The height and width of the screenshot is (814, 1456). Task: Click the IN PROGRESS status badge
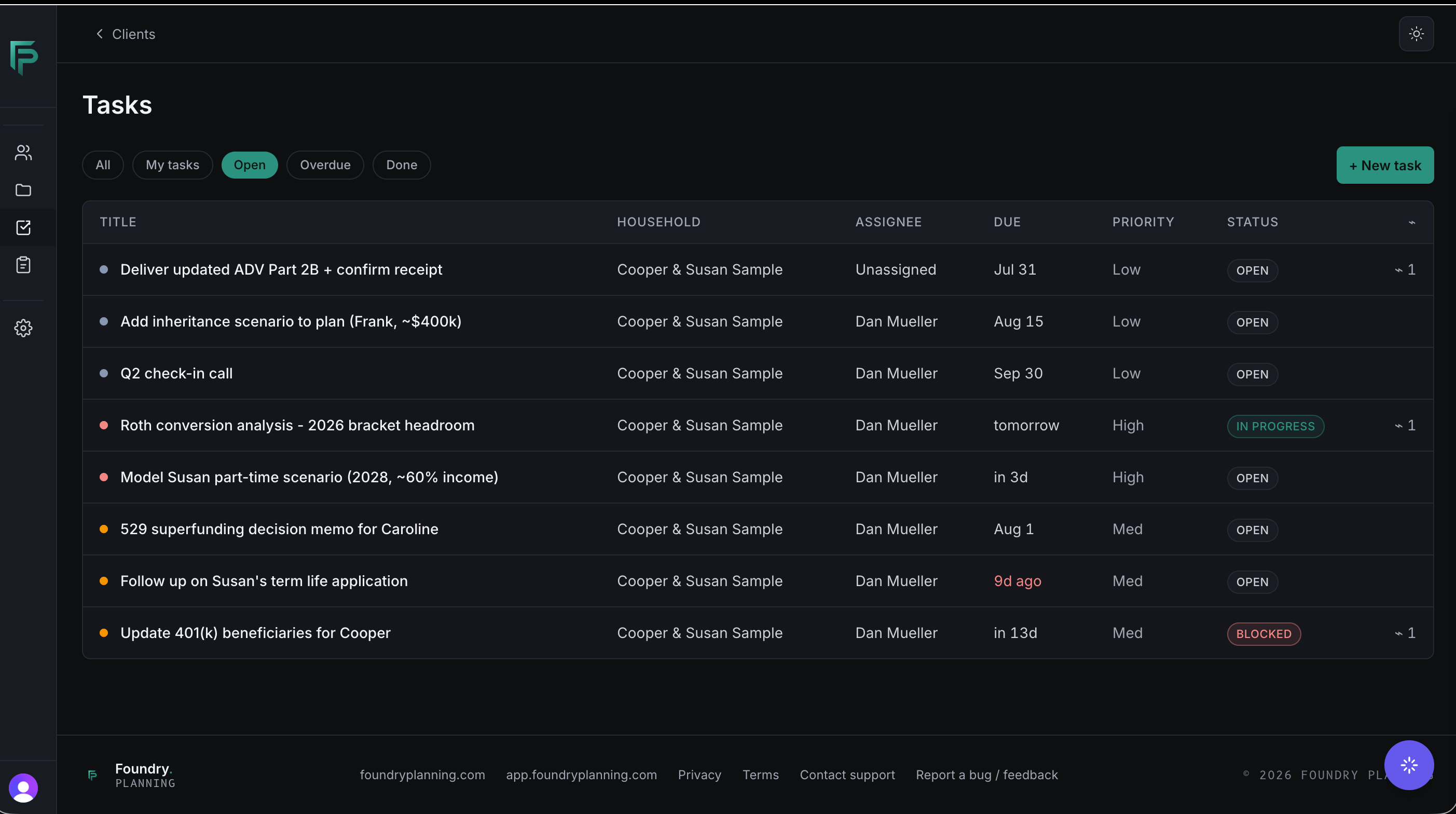[1275, 427]
